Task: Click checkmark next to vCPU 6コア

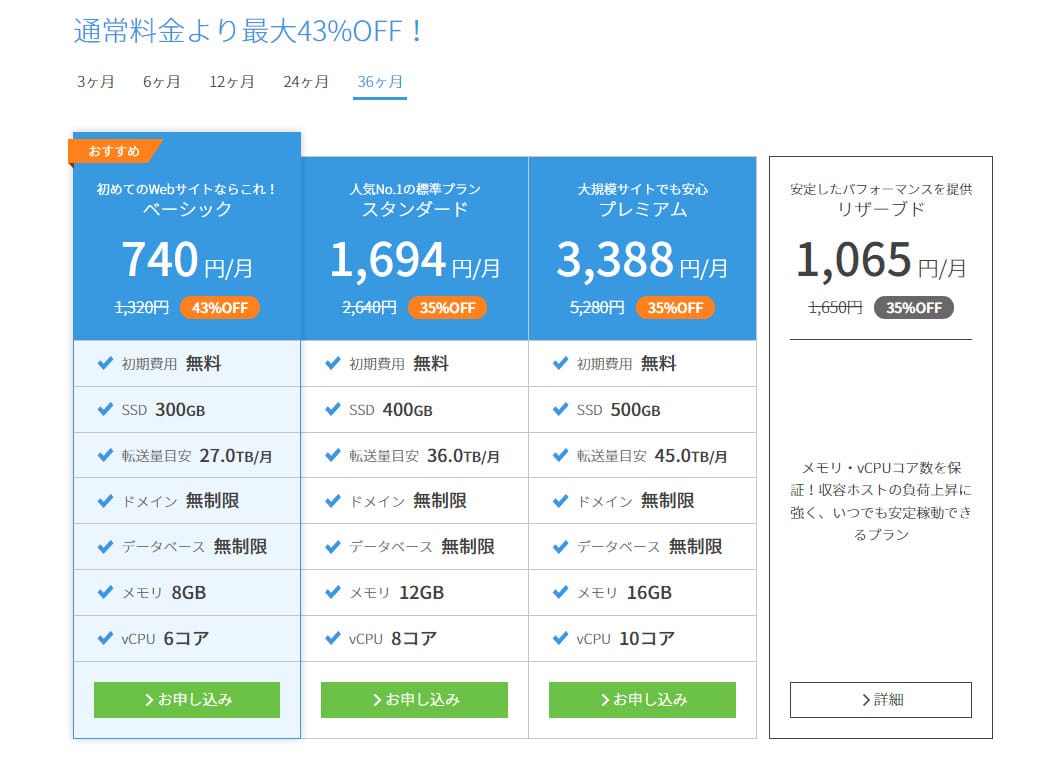Action: click(x=105, y=638)
